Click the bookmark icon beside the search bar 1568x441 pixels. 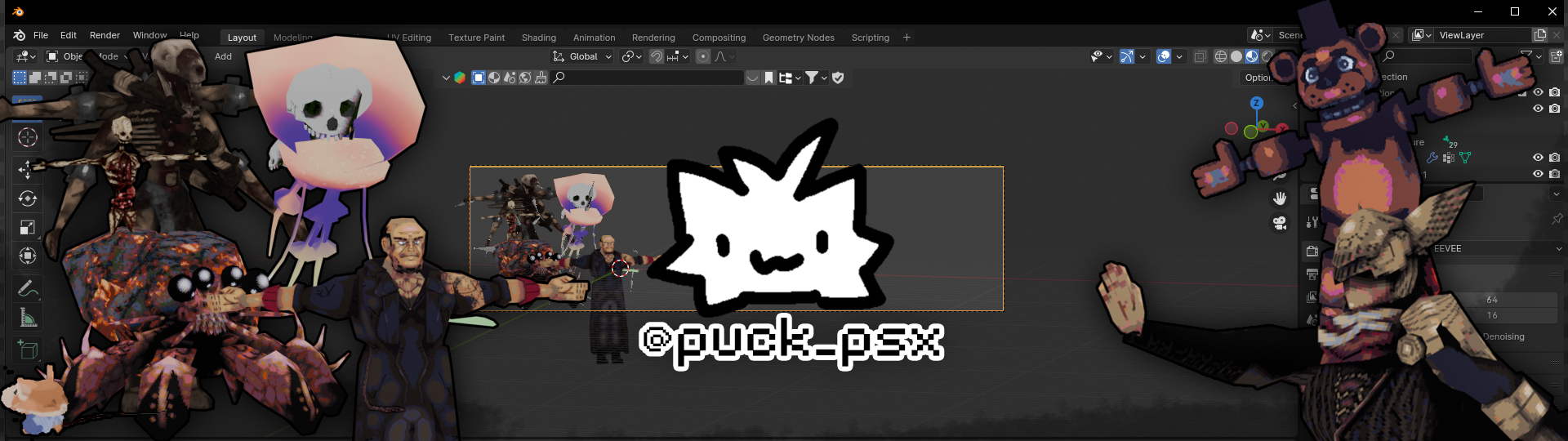[x=769, y=78]
